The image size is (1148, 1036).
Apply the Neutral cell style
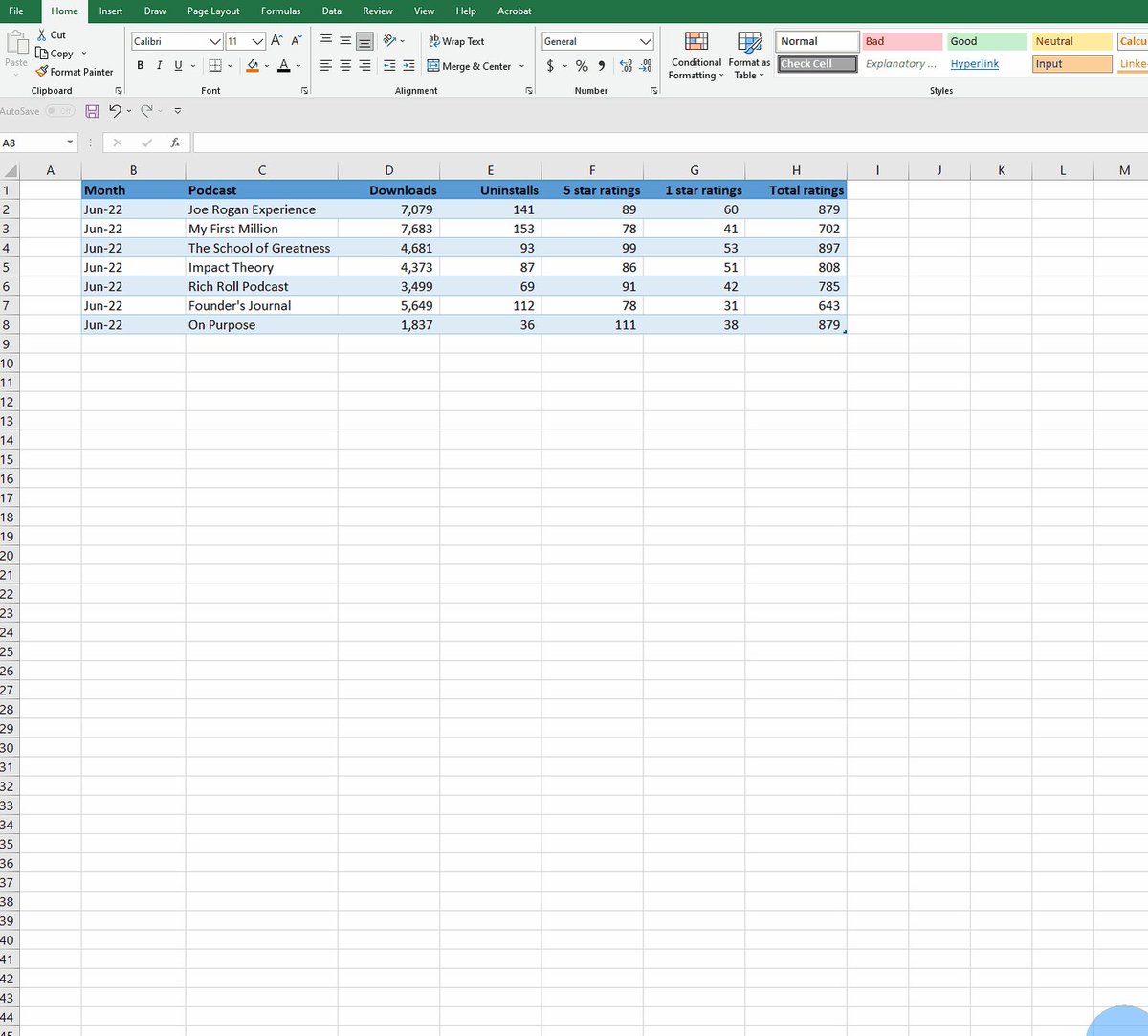tap(1071, 41)
